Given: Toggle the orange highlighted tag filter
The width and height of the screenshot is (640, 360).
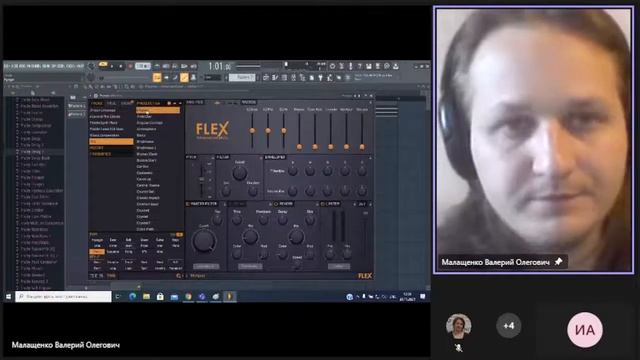Looking at the screenshot, I should coord(97,252).
